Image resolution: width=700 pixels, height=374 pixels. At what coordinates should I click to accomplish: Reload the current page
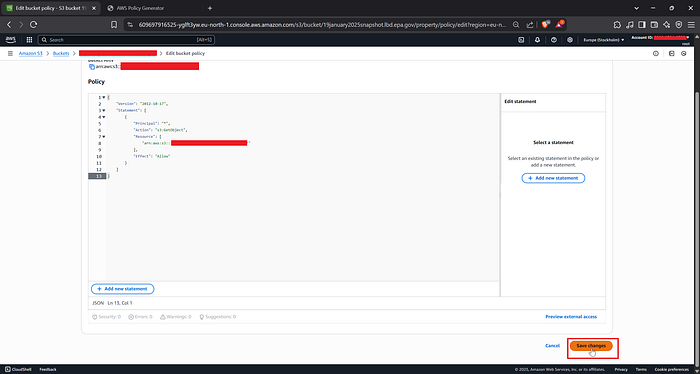click(34, 25)
